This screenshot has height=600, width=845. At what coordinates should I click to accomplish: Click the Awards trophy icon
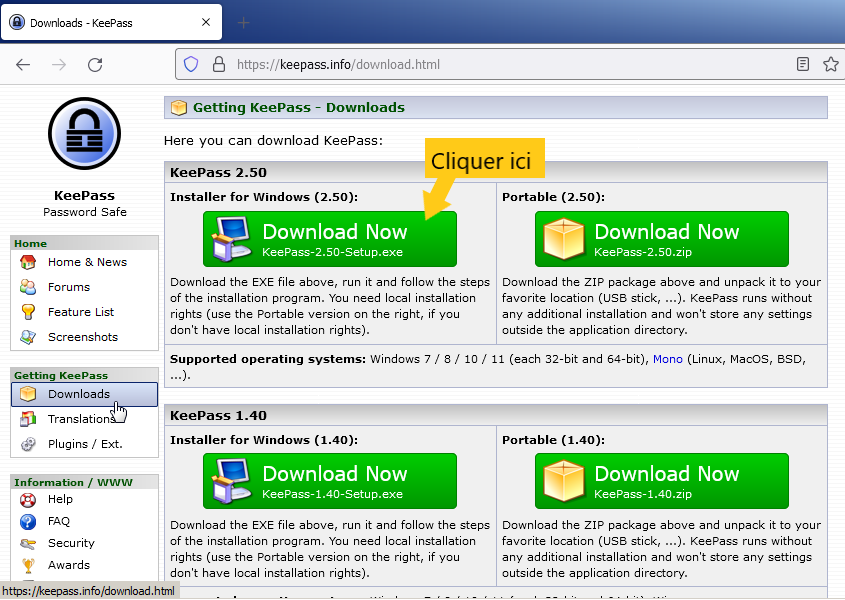tap(28, 565)
